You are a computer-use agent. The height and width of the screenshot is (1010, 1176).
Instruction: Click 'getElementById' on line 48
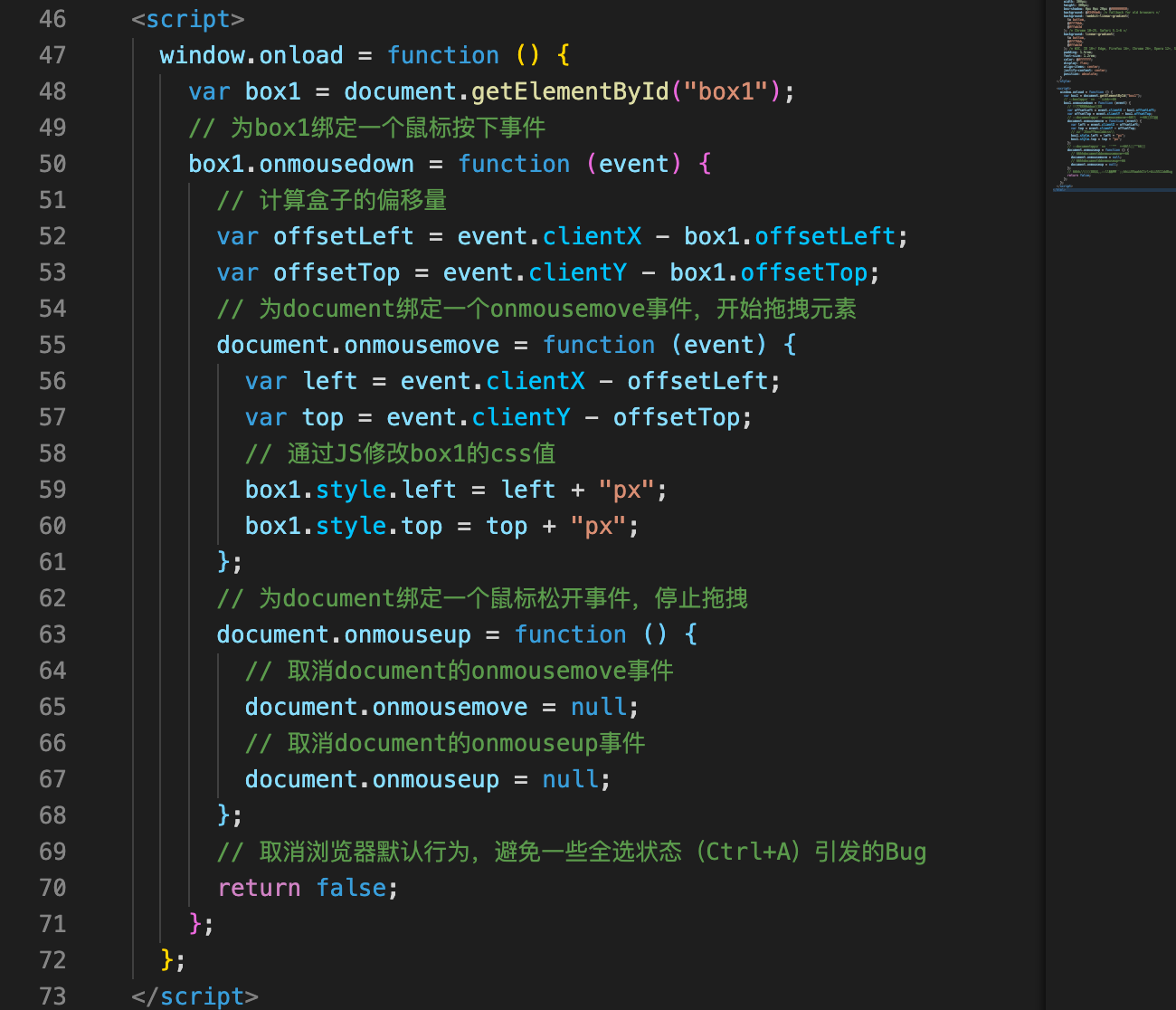point(570,91)
